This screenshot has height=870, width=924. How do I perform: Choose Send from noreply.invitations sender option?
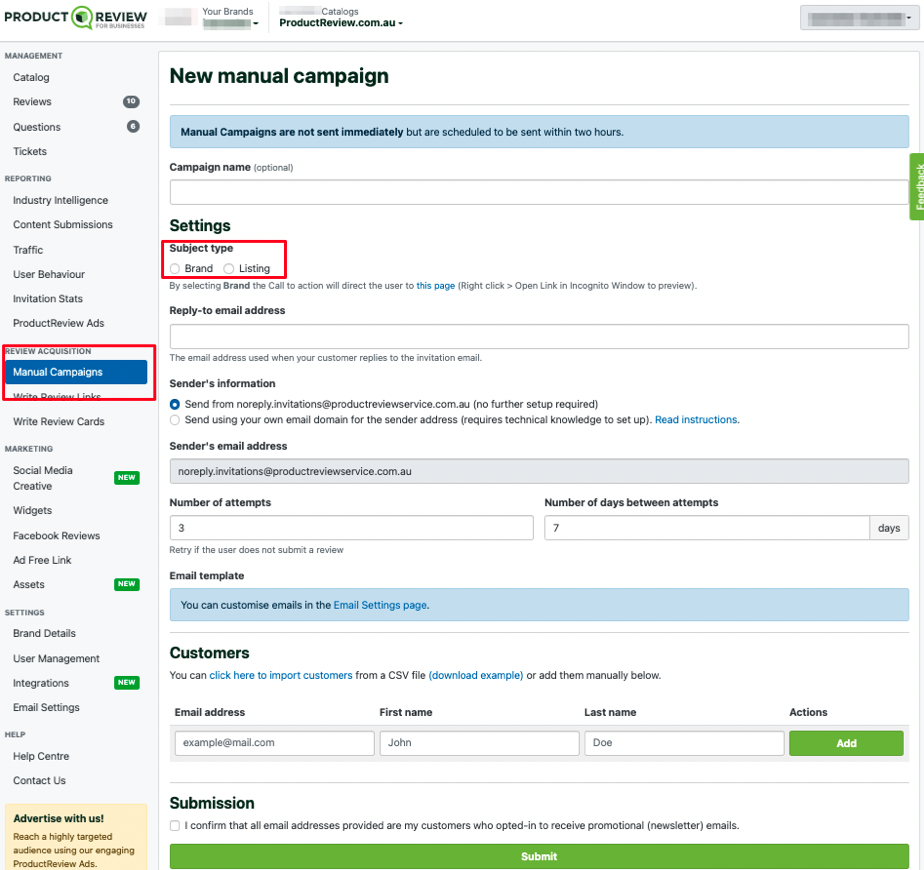pos(175,404)
